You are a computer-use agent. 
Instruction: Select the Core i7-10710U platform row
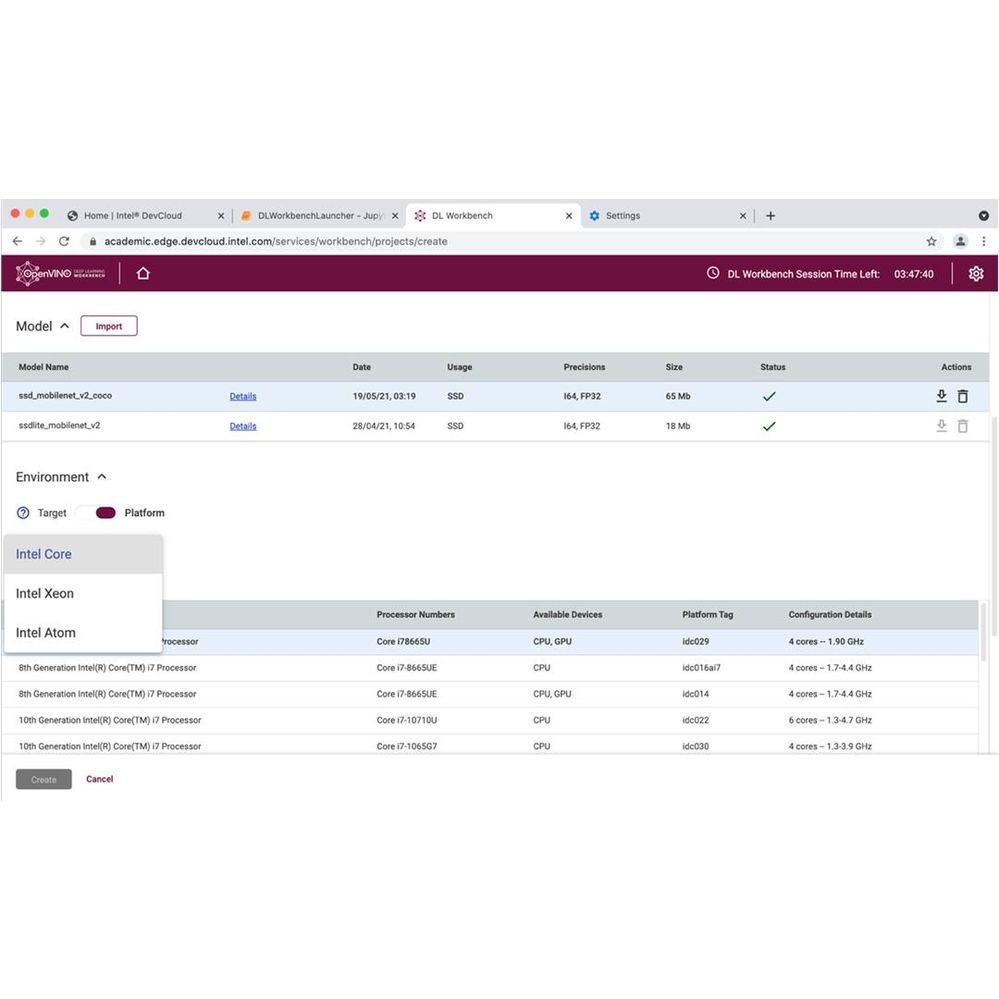pyautogui.click(x=490, y=720)
